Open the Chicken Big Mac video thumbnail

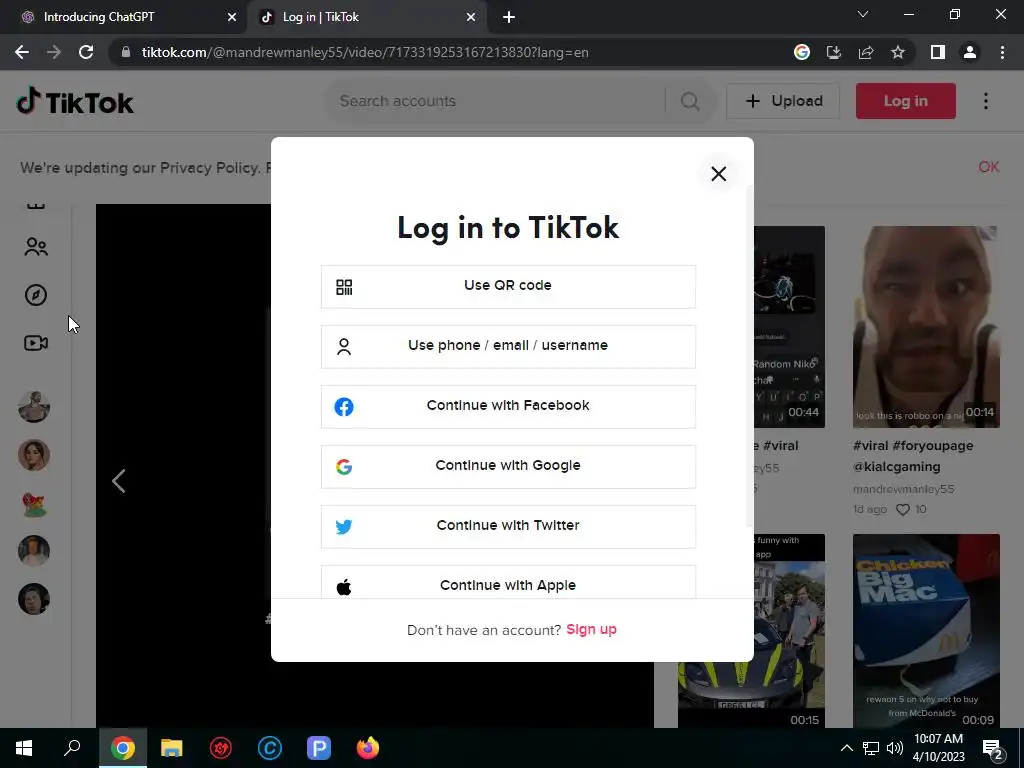click(x=926, y=631)
